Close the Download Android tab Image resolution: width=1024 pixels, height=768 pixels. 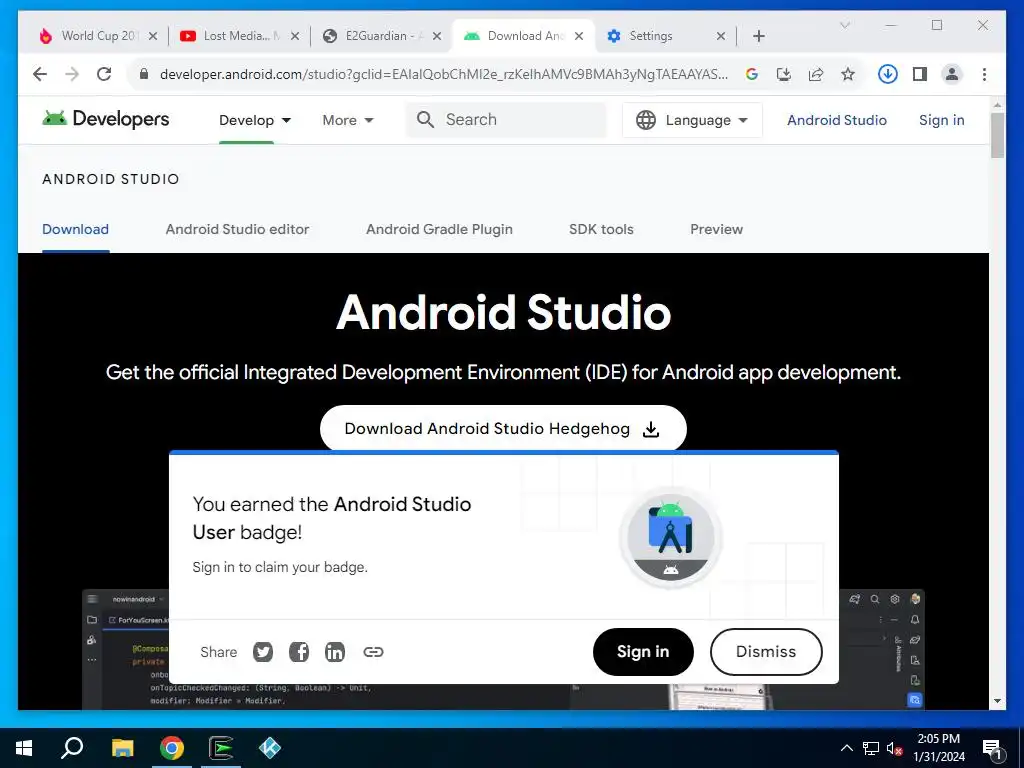pyautogui.click(x=579, y=36)
